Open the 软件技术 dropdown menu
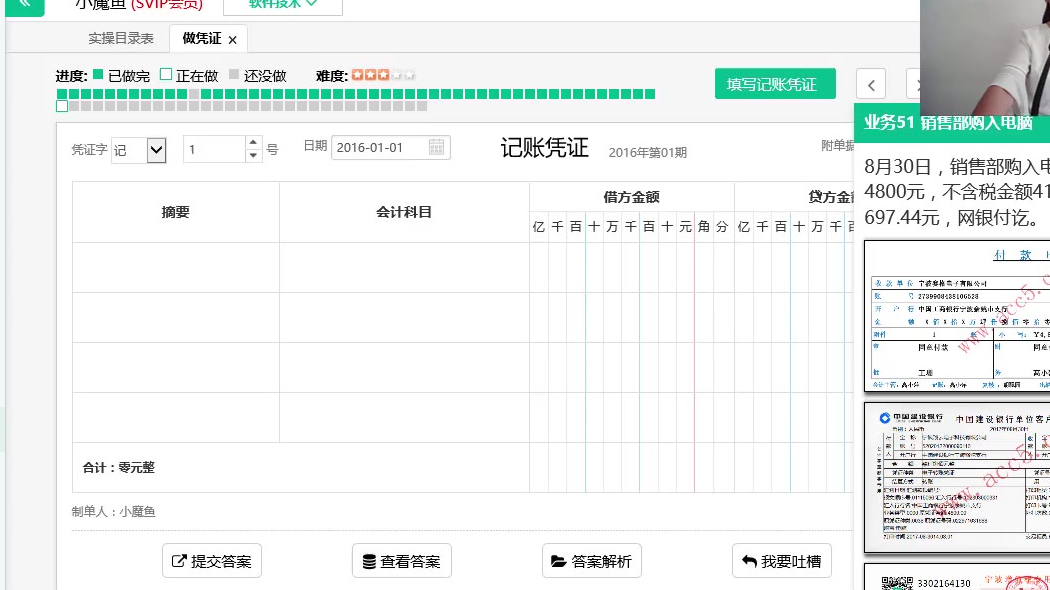Image resolution: width=1050 pixels, height=590 pixels. 283,5
